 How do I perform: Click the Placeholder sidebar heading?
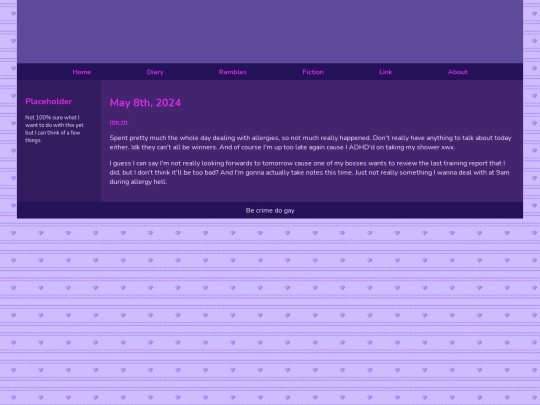click(x=49, y=101)
